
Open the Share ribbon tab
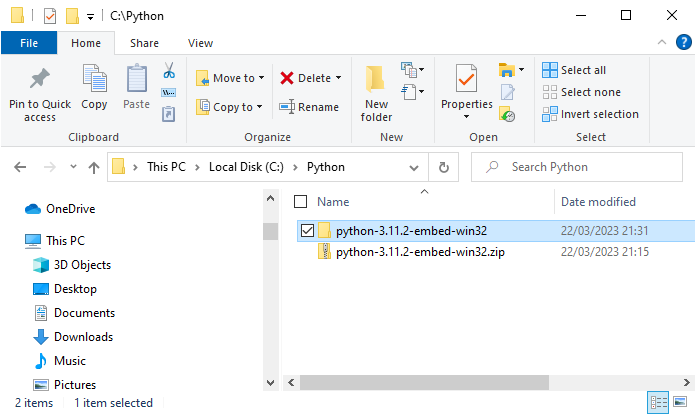point(144,43)
